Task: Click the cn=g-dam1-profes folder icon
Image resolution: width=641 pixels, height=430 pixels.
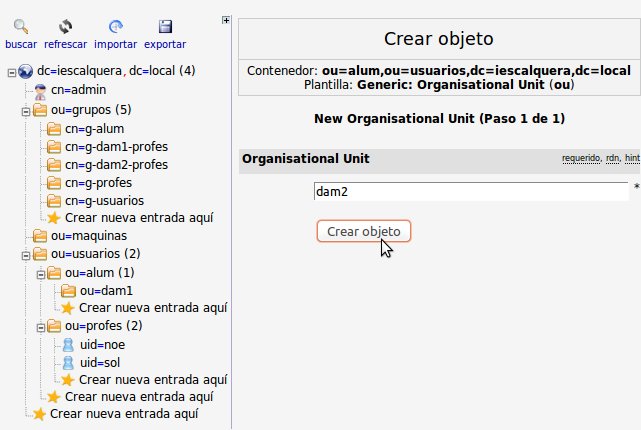Action: [x=54, y=147]
